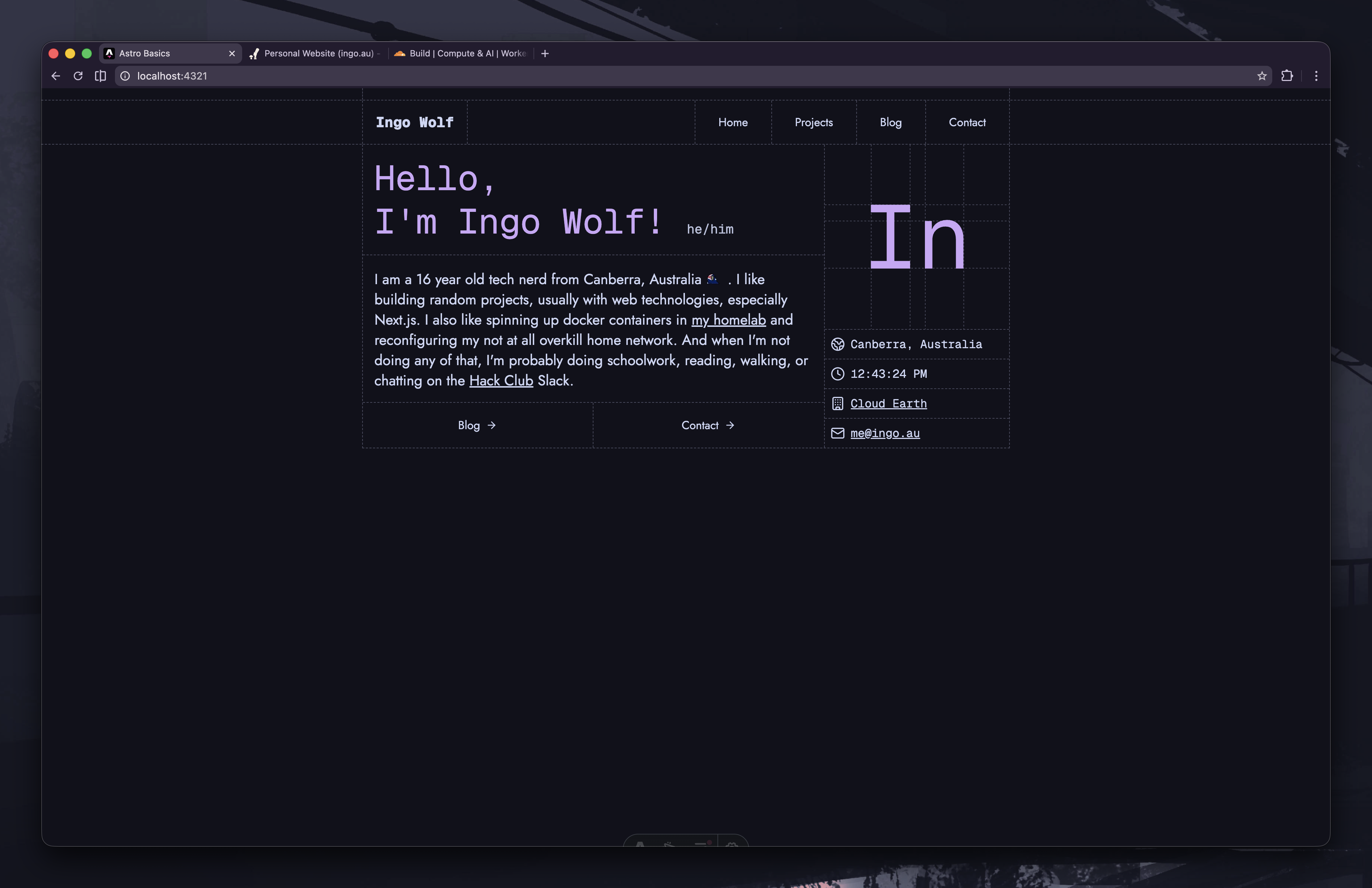
Task: Open the Chrome three-dot menu
Action: [x=1316, y=76]
